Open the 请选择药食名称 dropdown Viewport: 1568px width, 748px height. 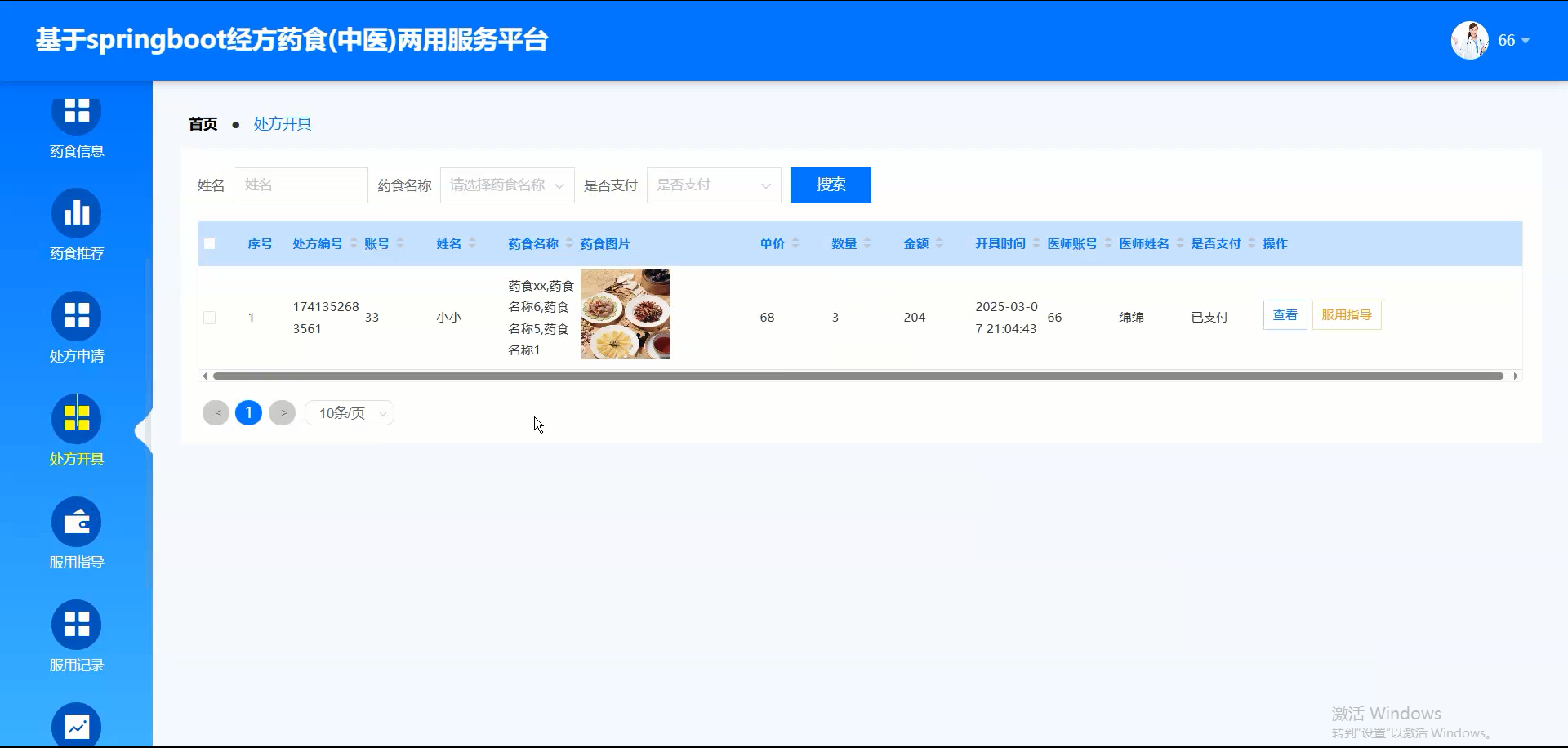click(506, 185)
